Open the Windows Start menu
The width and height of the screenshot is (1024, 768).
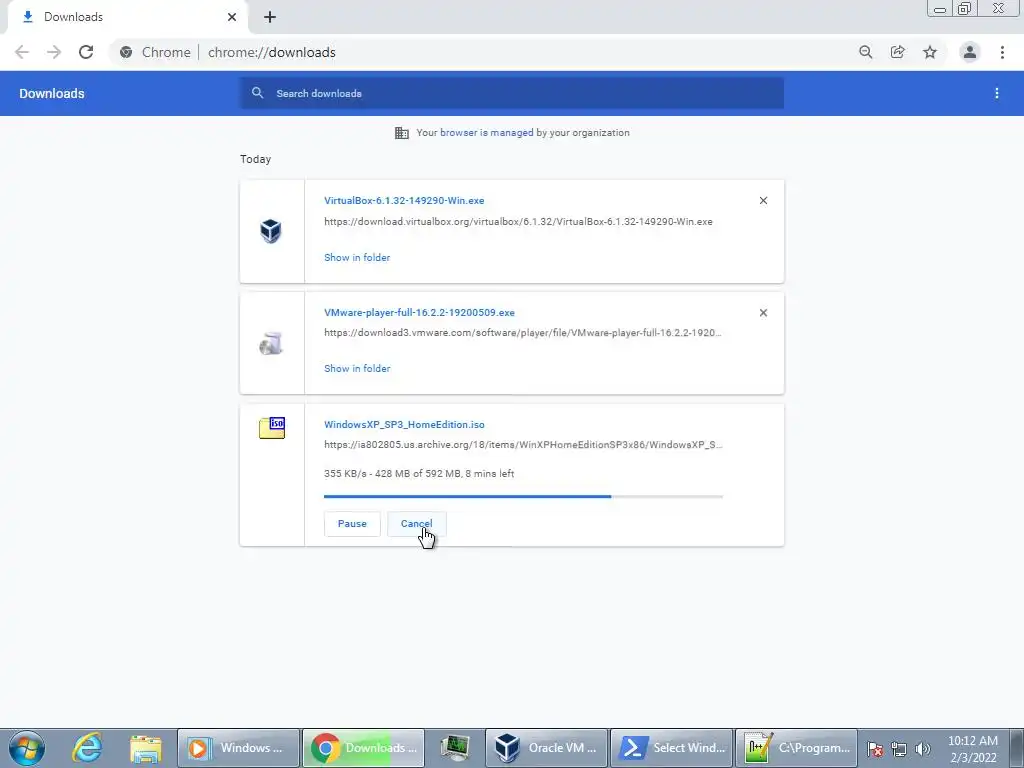tap(27, 748)
